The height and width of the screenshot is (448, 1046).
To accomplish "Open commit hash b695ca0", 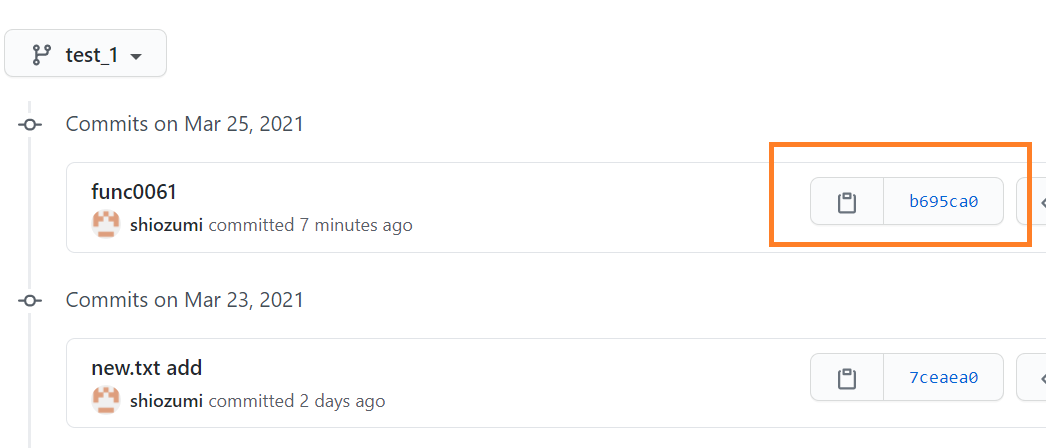I will (943, 201).
